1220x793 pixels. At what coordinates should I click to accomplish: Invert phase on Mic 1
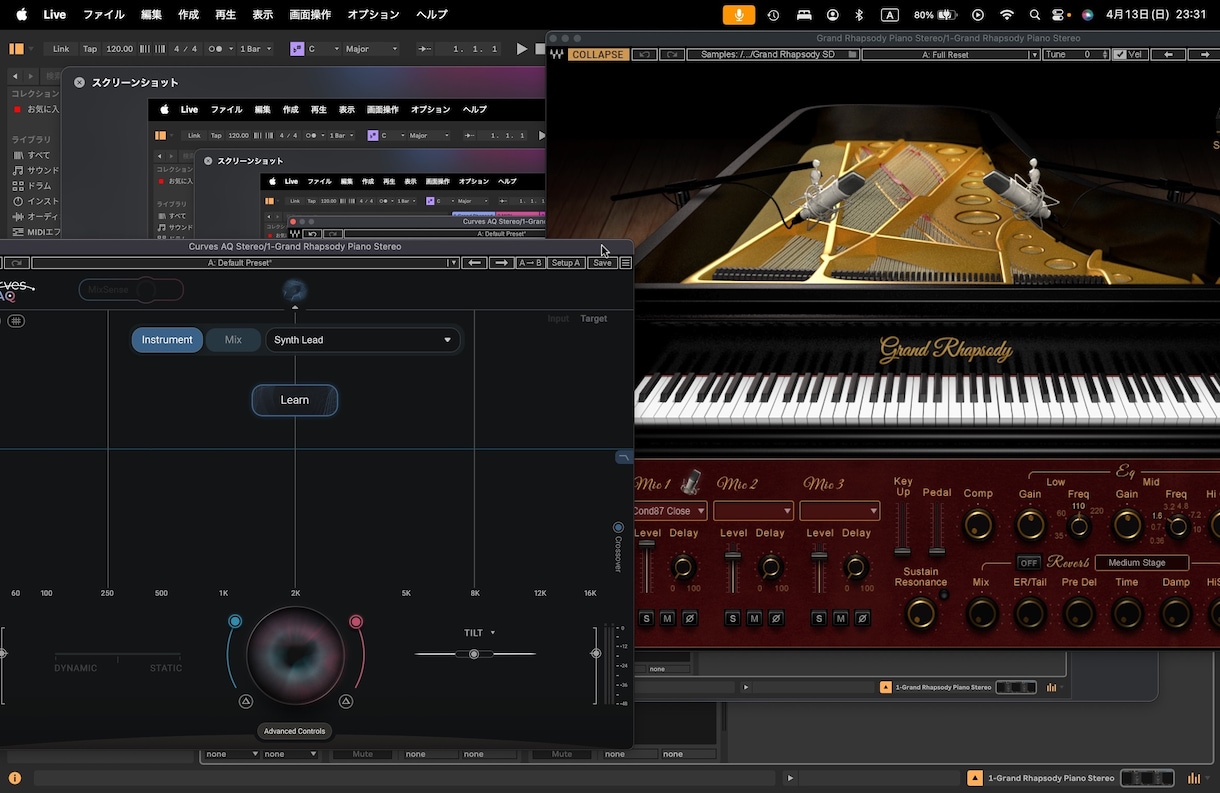click(x=690, y=619)
